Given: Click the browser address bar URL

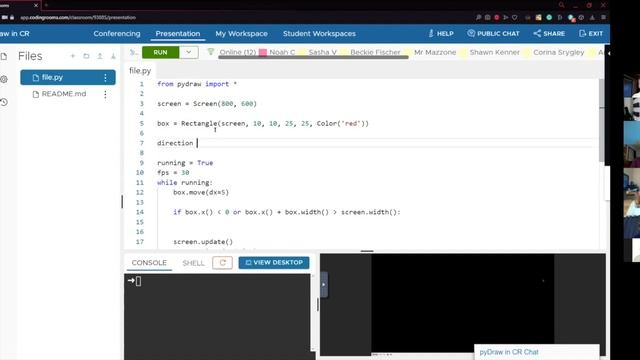Looking at the screenshot, I should (78, 18).
